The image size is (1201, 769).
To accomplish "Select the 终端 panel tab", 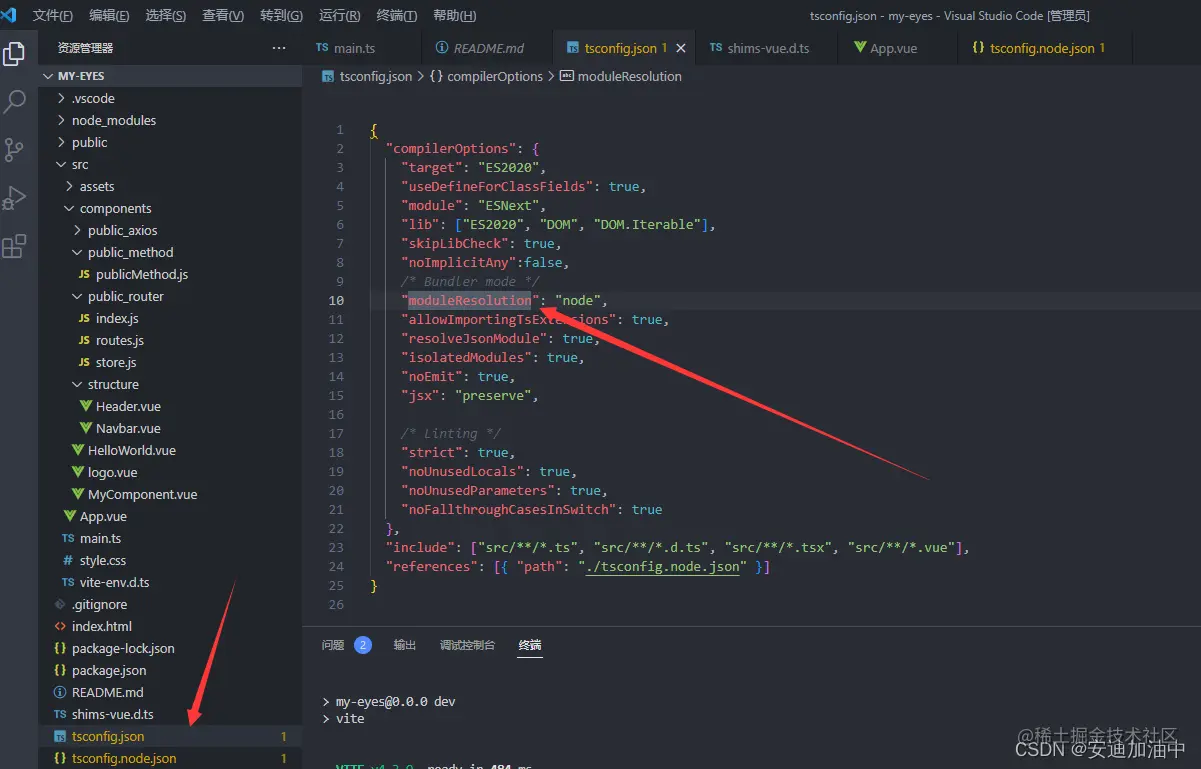I will coord(530,645).
